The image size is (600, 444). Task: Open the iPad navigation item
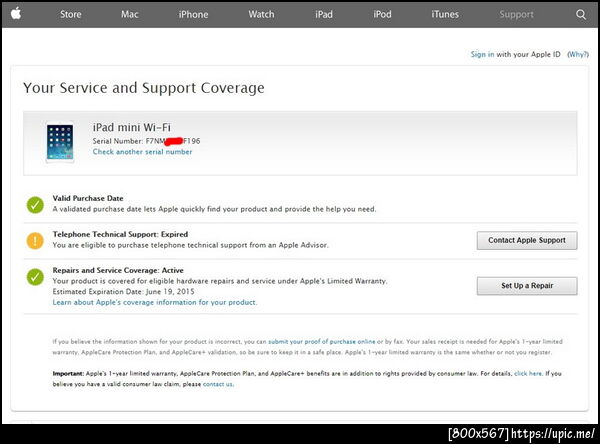[x=324, y=15]
